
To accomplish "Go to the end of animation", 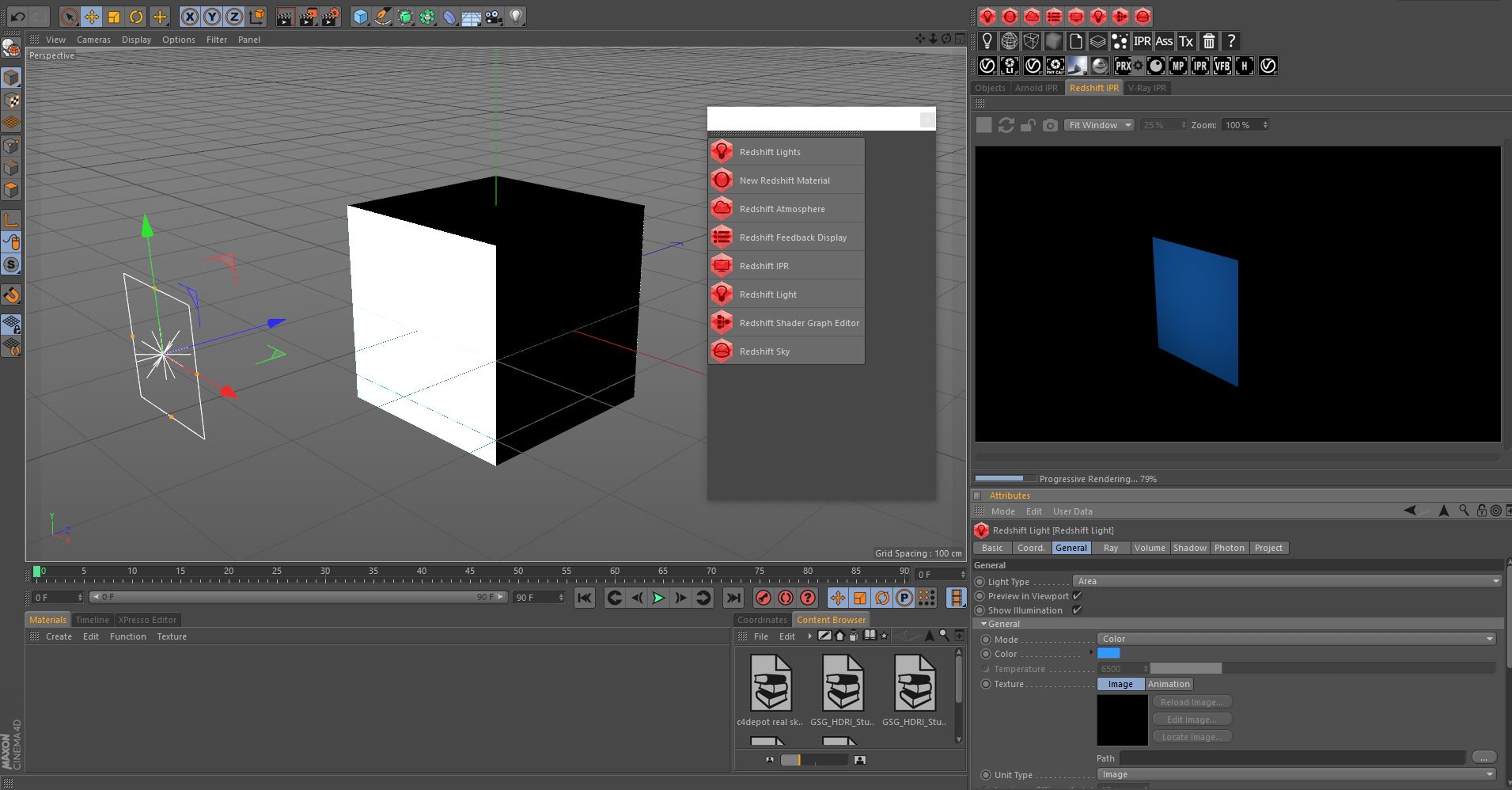I will pyautogui.click(x=733, y=598).
